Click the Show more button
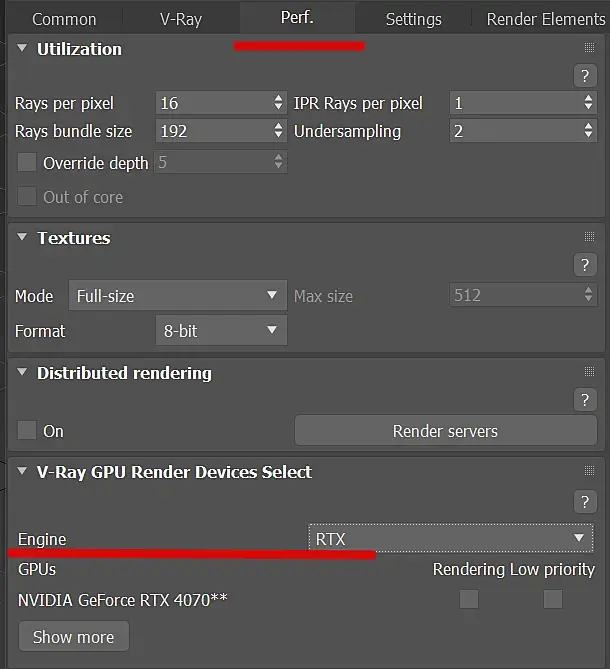The image size is (610, 669). click(x=73, y=637)
